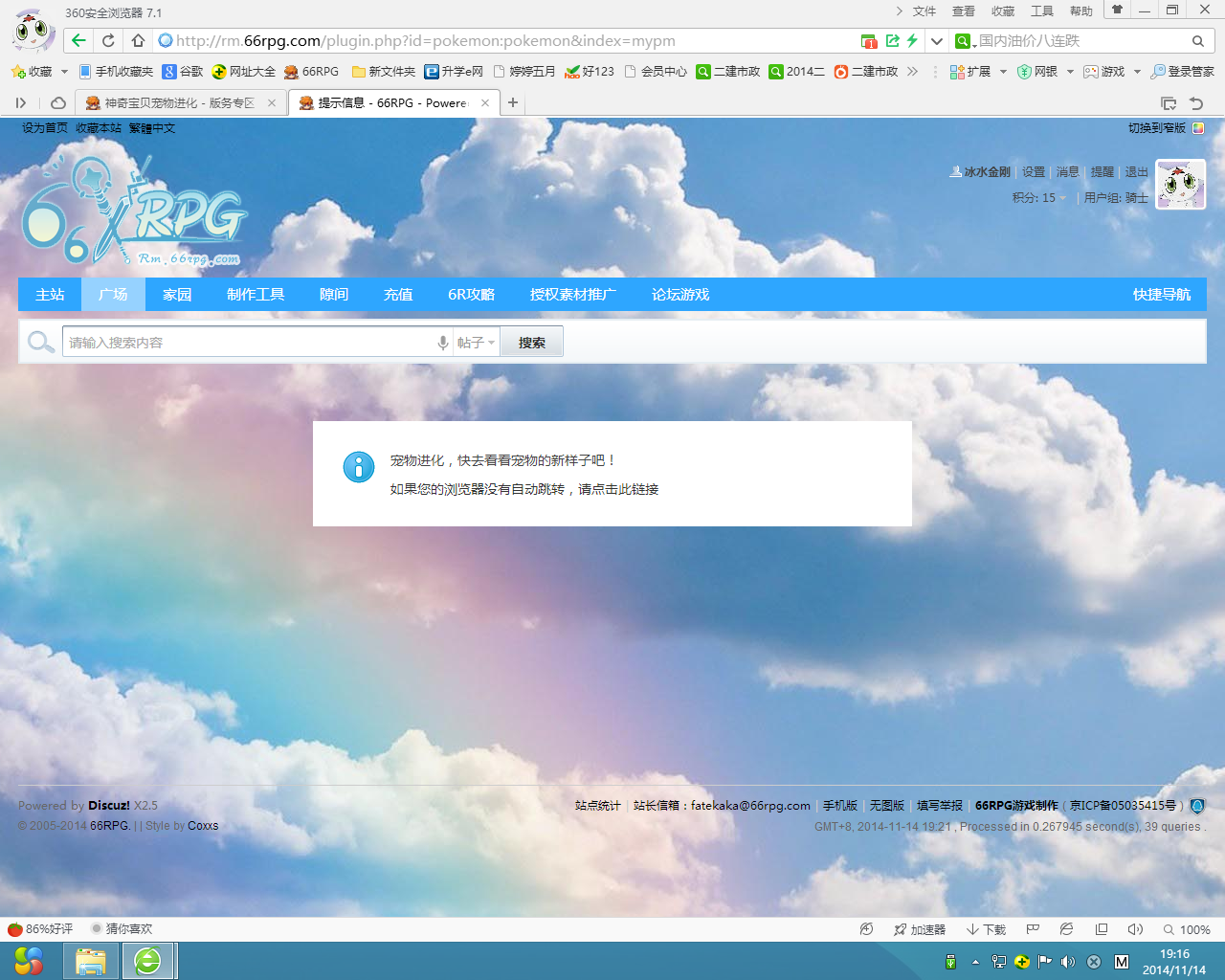The width and height of the screenshot is (1225, 980).
Task: Open the user avatar thumbnail
Action: pos(1180,185)
